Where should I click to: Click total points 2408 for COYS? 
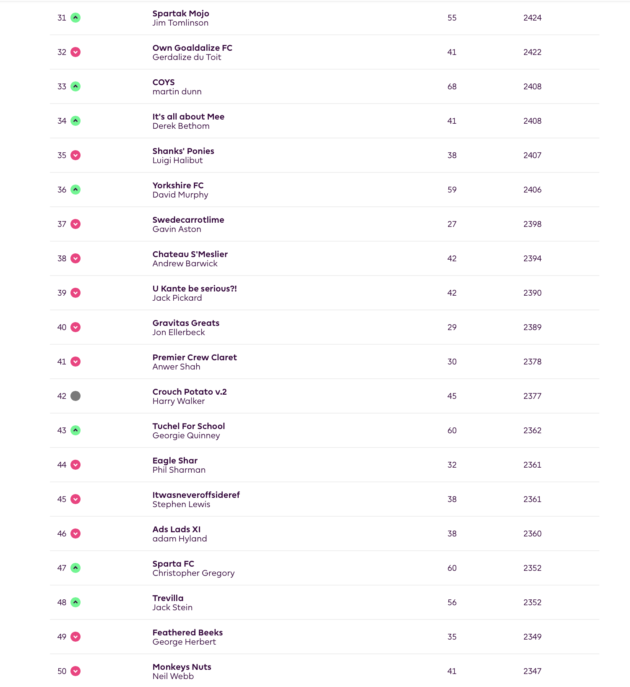coord(532,87)
